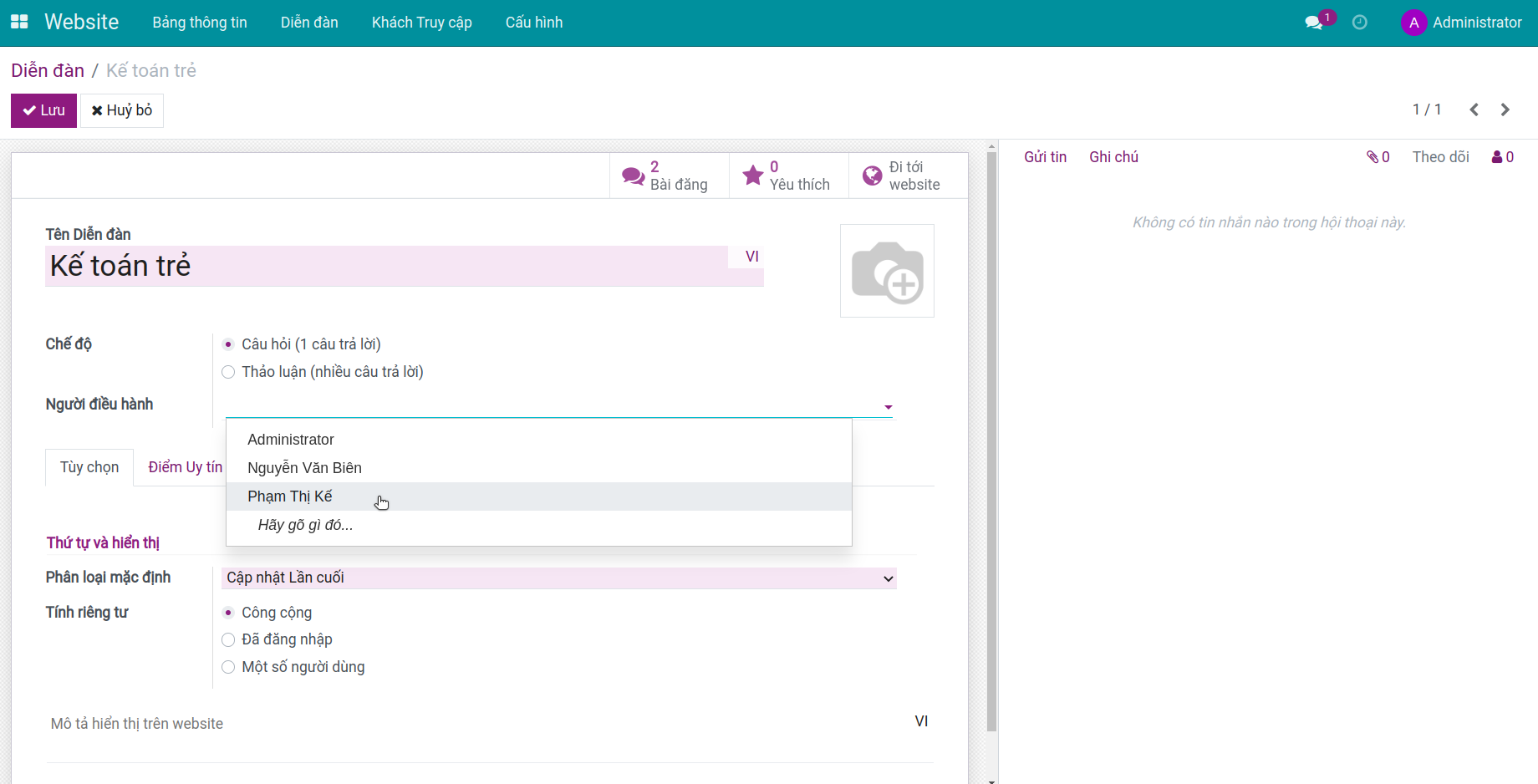Image resolution: width=1538 pixels, height=784 pixels.
Task: Upload forum image via camera placeholder
Action: coord(887,271)
